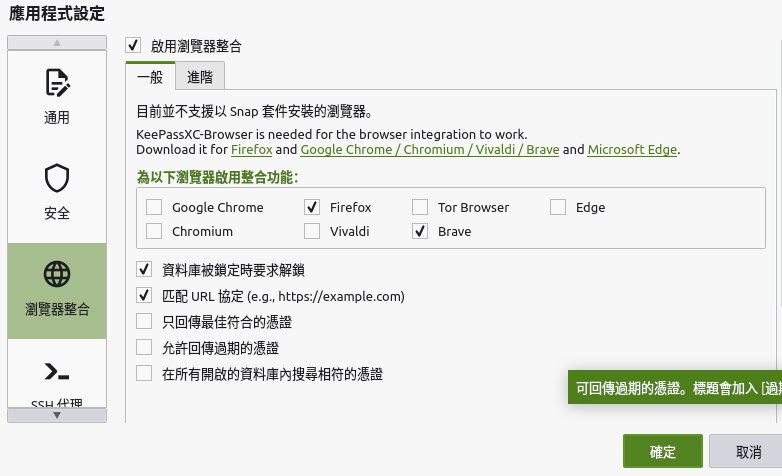Select the 一般 tab
The image size is (782, 476).
[x=150, y=77]
